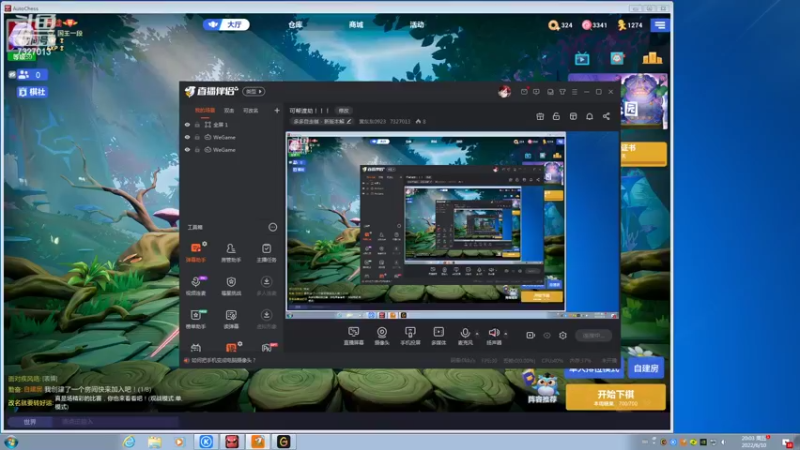This screenshot has width=800, height=450.
Task: Open the 棋社 club button in AutoChess
Action: pyautogui.click(x=32, y=92)
